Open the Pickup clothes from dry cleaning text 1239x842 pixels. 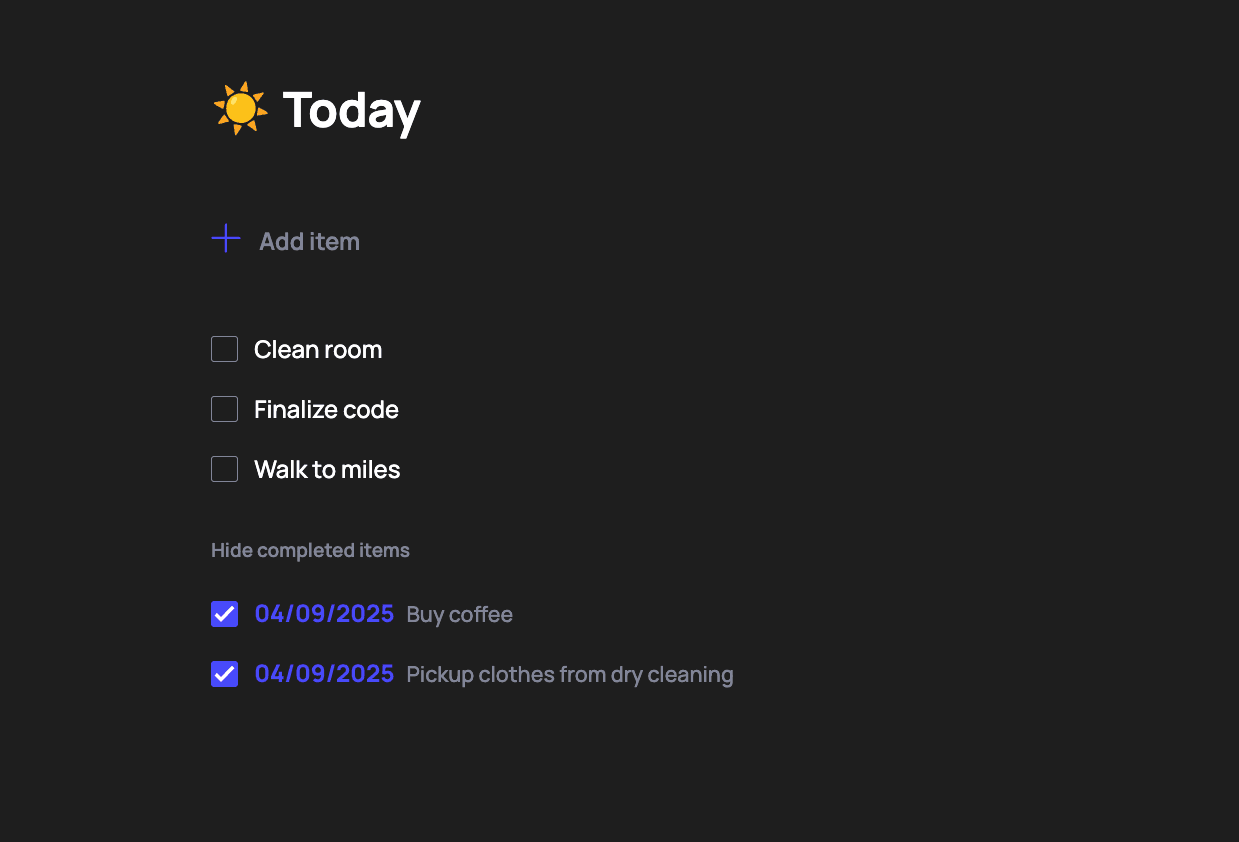click(569, 674)
